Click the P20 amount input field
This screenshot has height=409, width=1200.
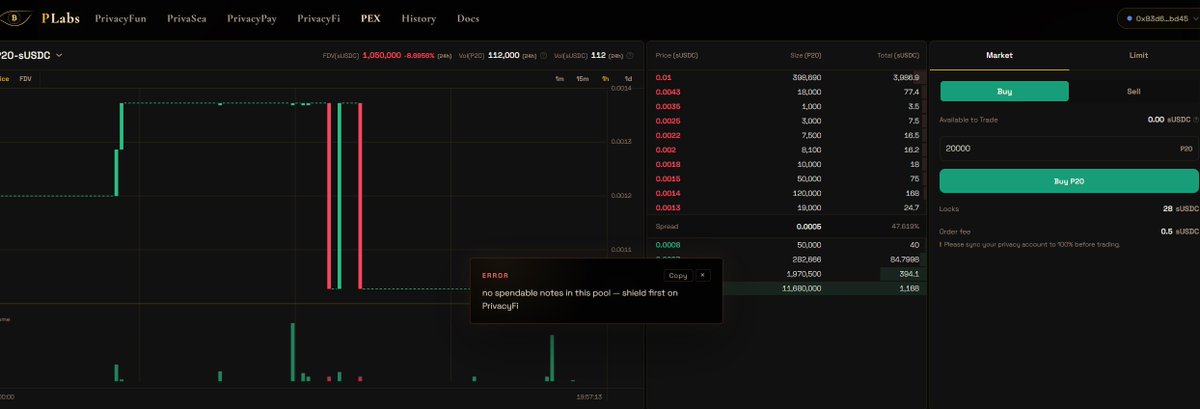pos(1068,148)
